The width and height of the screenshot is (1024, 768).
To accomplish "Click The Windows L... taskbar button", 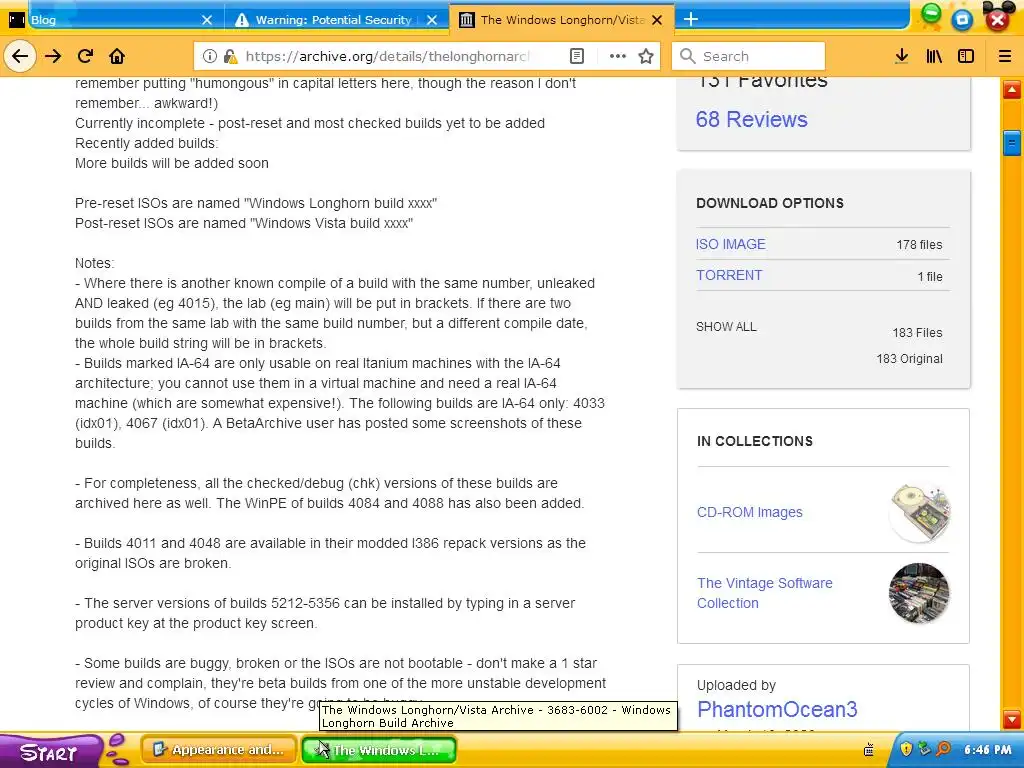I will pos(378,750).
